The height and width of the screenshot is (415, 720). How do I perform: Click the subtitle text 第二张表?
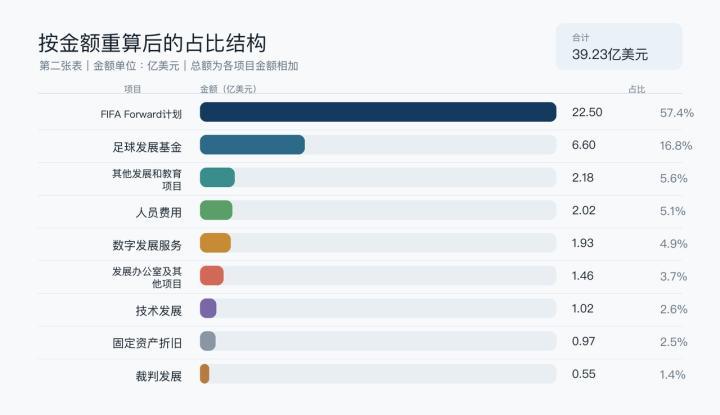61,66
